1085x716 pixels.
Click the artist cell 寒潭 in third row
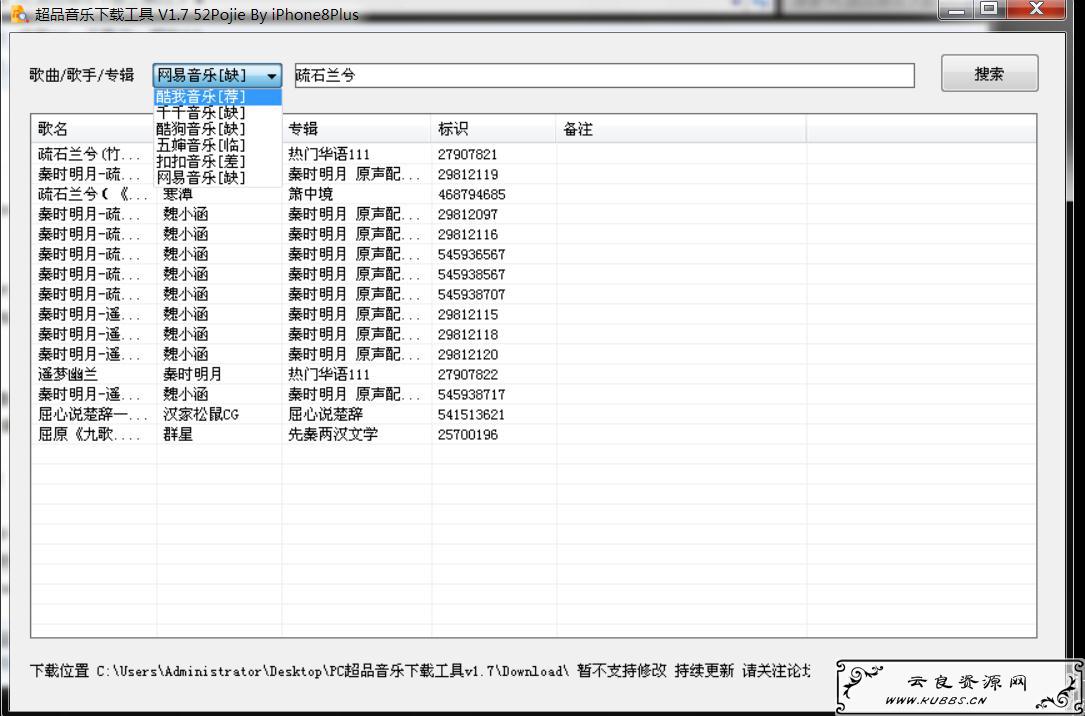[178, 194]
